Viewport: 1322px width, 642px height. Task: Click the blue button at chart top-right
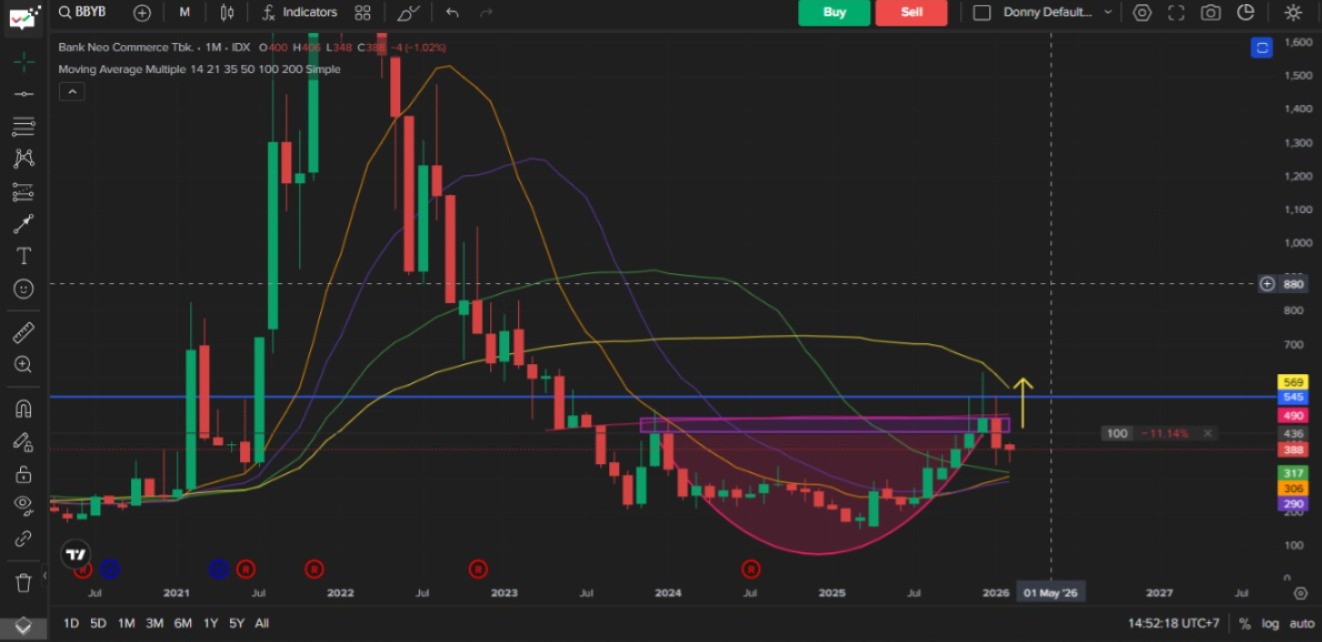(1263, 47)
